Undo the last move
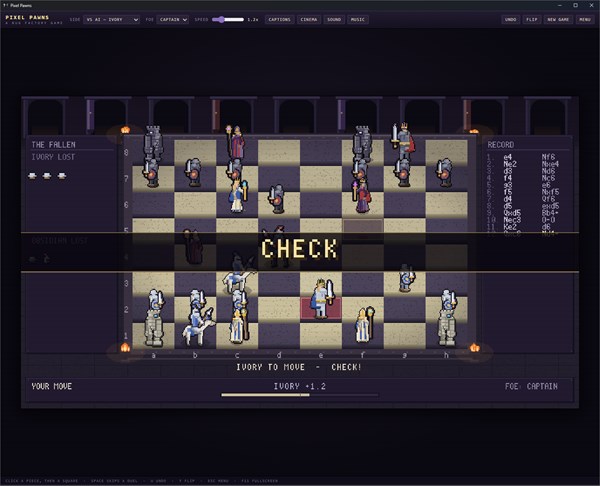600x486 pixels. [x=510, y=20]
